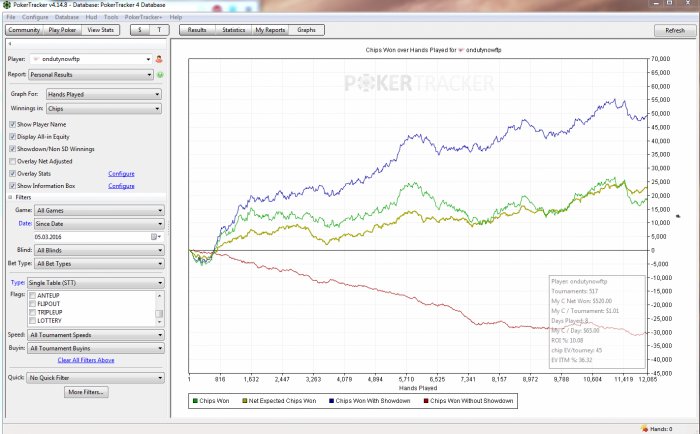The height and width of the screenshot is (434, 700).
Task: Click the View Stats button
Action: [100, 30]
